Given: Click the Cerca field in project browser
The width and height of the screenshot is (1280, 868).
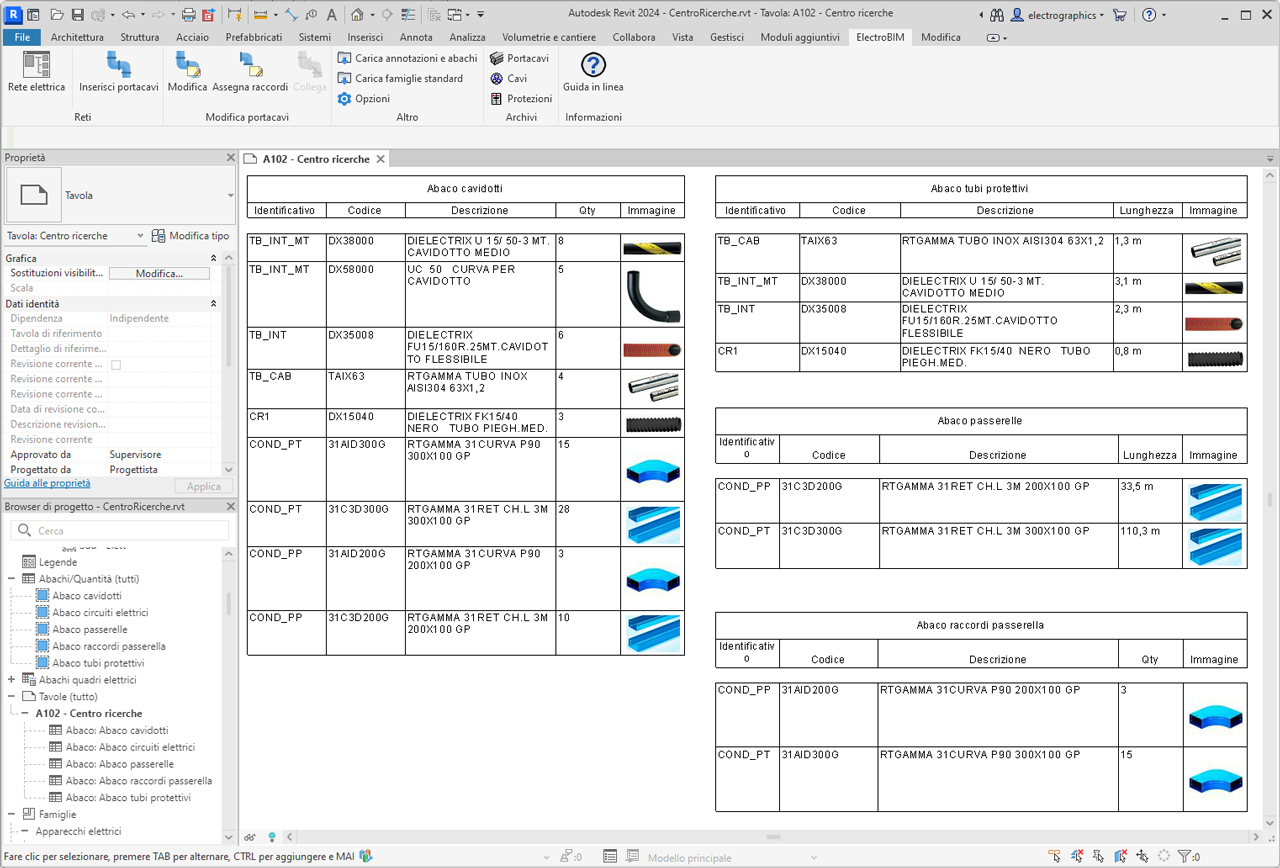Looking at the screenshot, I should (x=120, y=531).
